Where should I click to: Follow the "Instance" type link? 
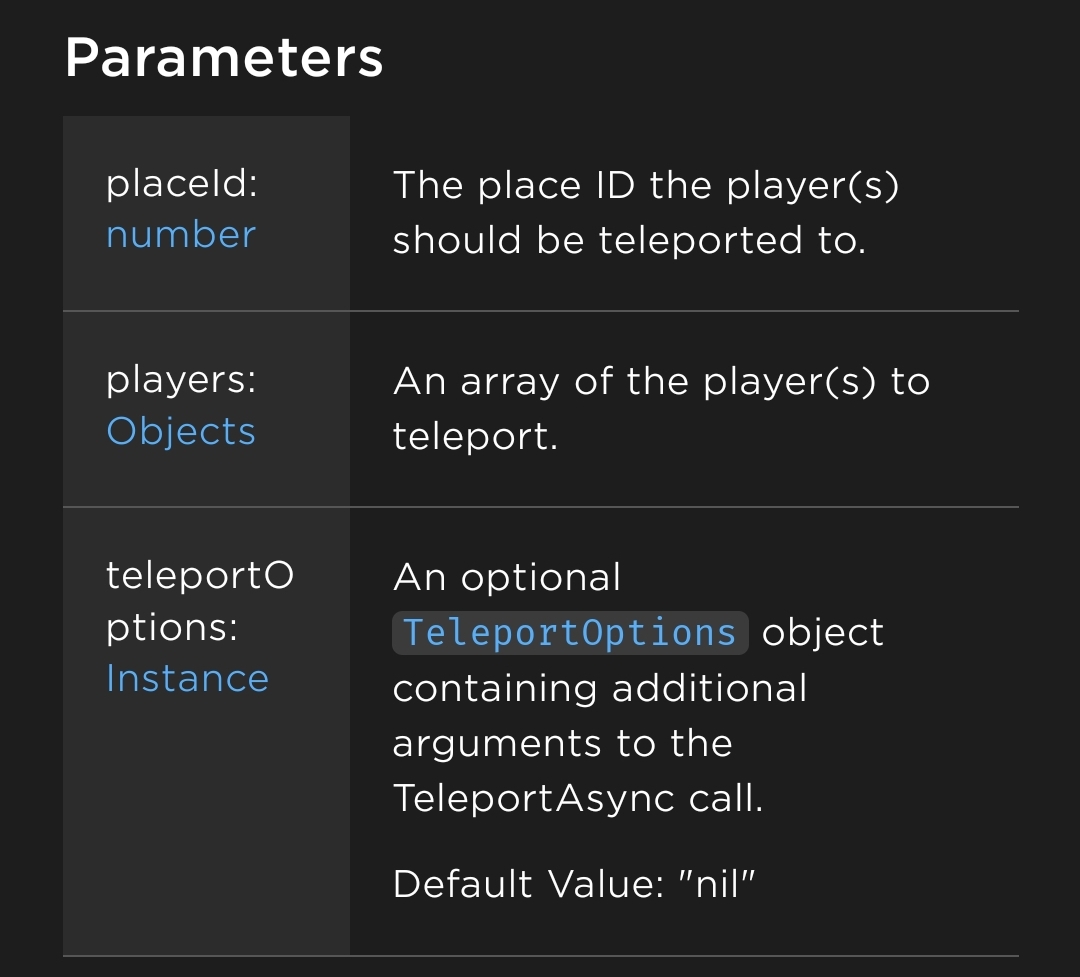click(x=187, y=678)
